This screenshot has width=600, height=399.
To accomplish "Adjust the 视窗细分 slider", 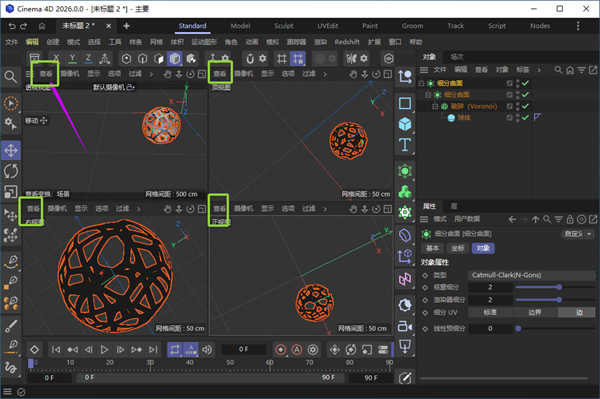I will pyautogui.click(x=555, y=287).
